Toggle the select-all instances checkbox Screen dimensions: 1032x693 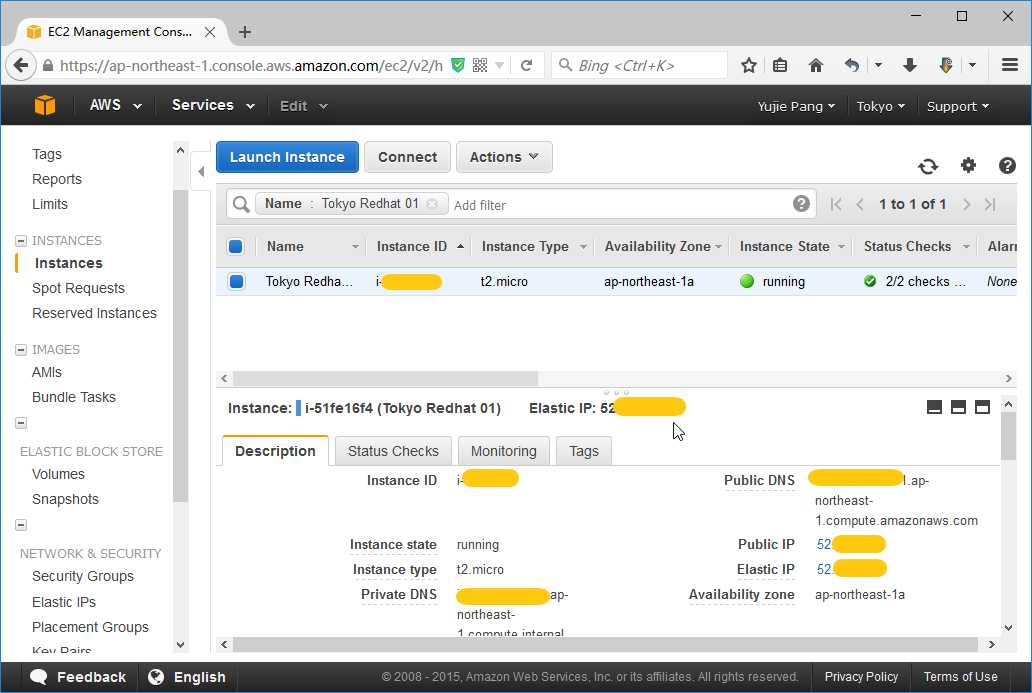click(236, 247)
